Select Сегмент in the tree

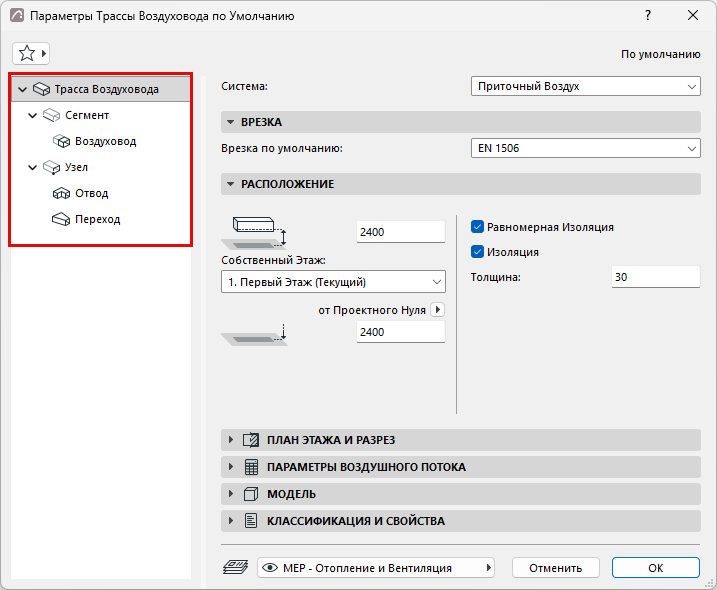pyautogui.click(x=87, y=115)
